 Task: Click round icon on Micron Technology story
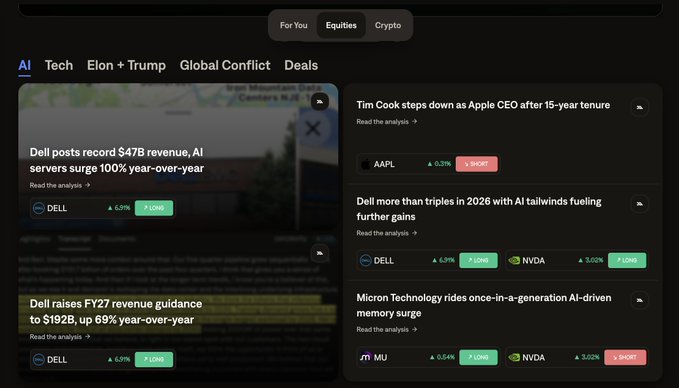640,300
